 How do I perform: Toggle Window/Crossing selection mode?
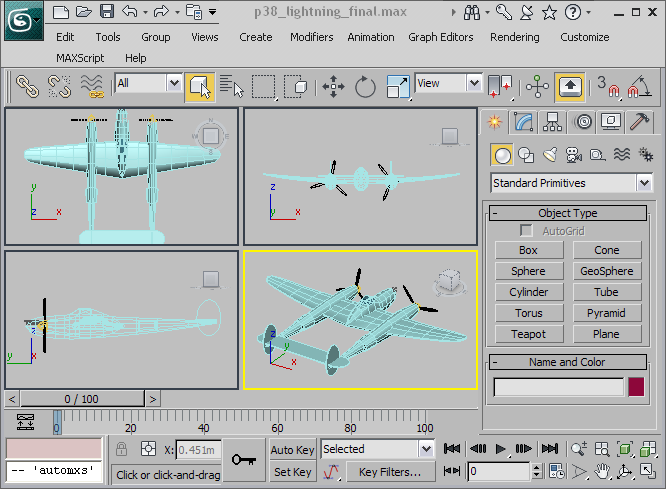click(x=295, y=87)
